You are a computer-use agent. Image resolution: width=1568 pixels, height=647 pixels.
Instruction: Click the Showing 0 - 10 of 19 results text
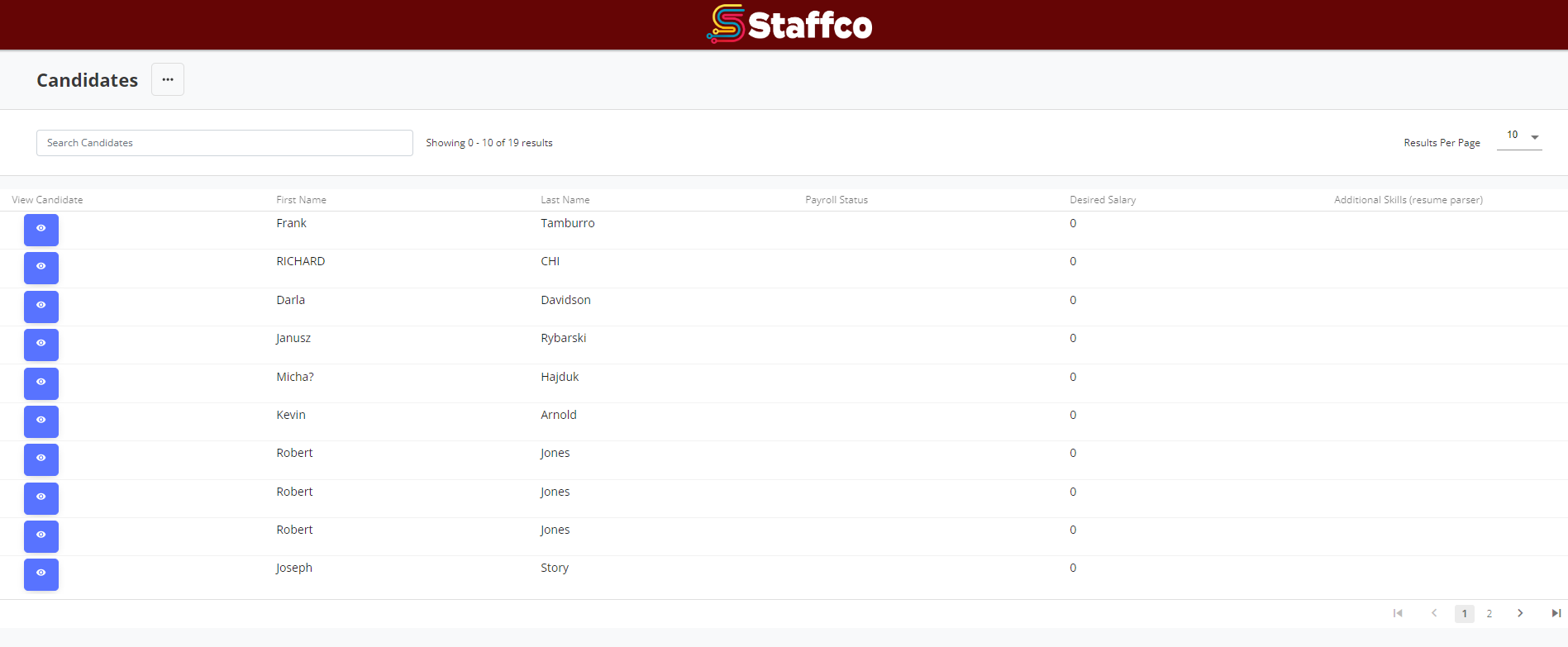(x=489, y=143)
